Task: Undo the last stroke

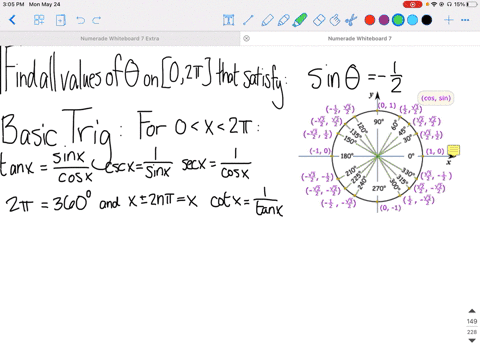Action: pyautogui.click(x=80, y=20)
